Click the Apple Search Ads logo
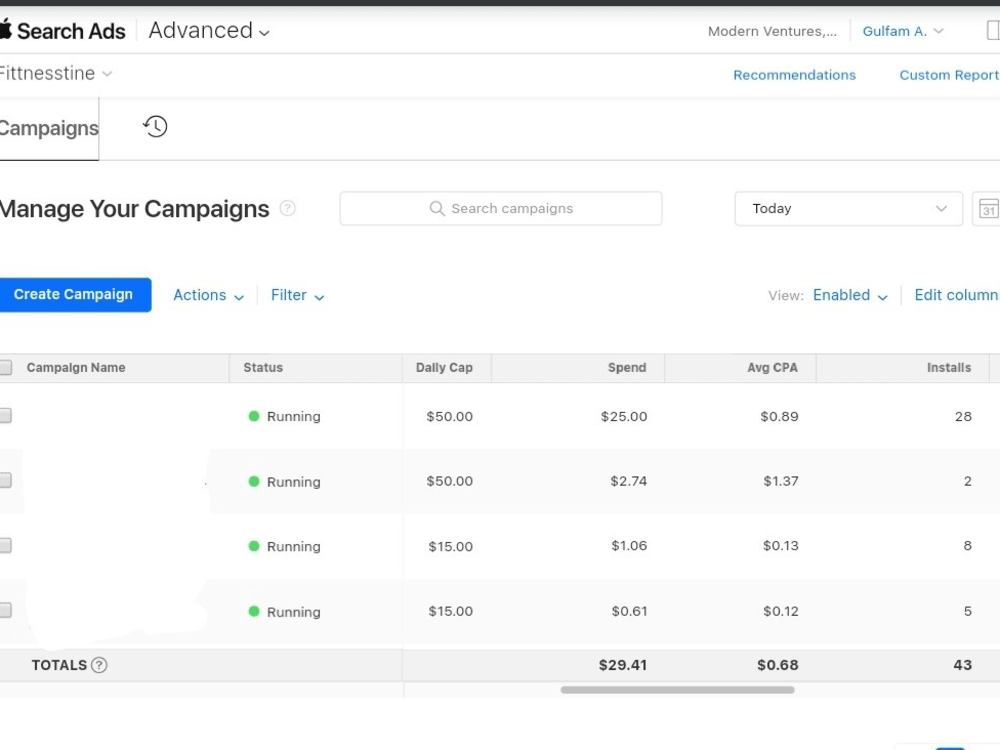The height and width of the screenshot is (750, 1000). coord(62,31)
